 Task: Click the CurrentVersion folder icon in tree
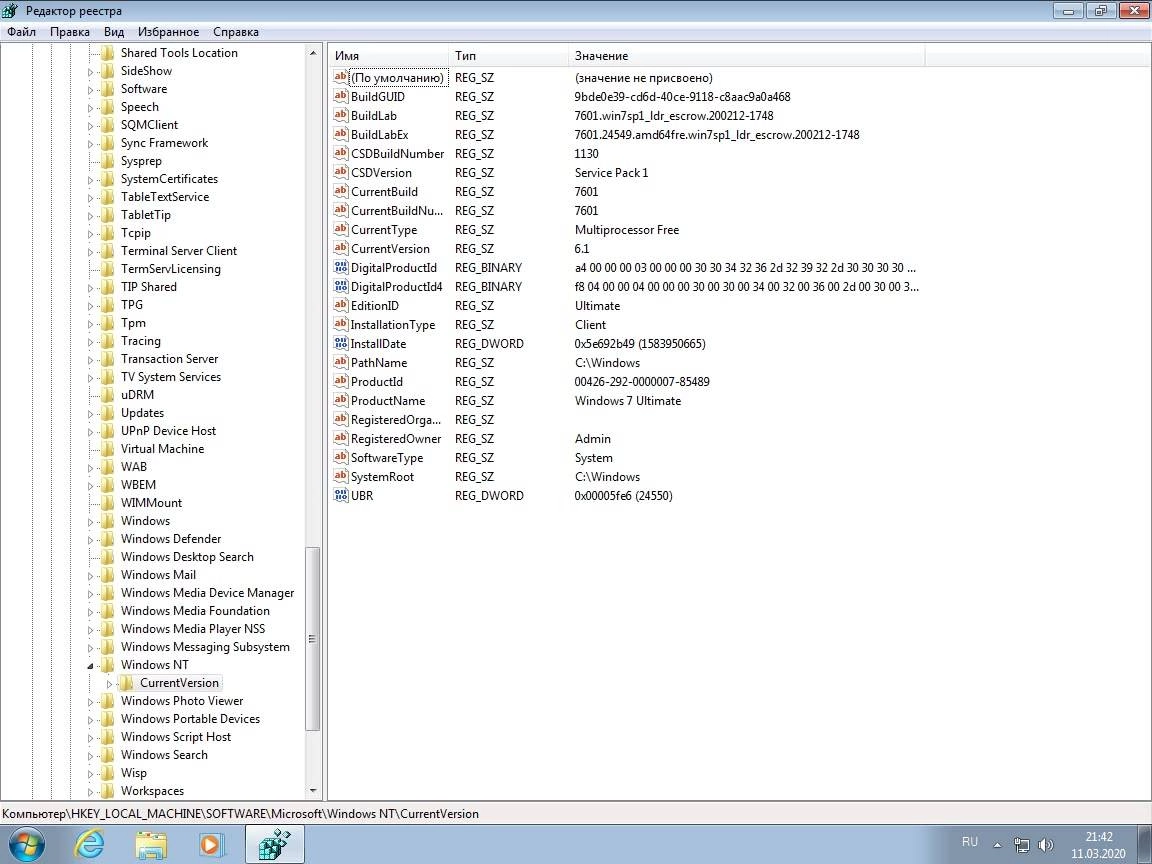(126, 683)
